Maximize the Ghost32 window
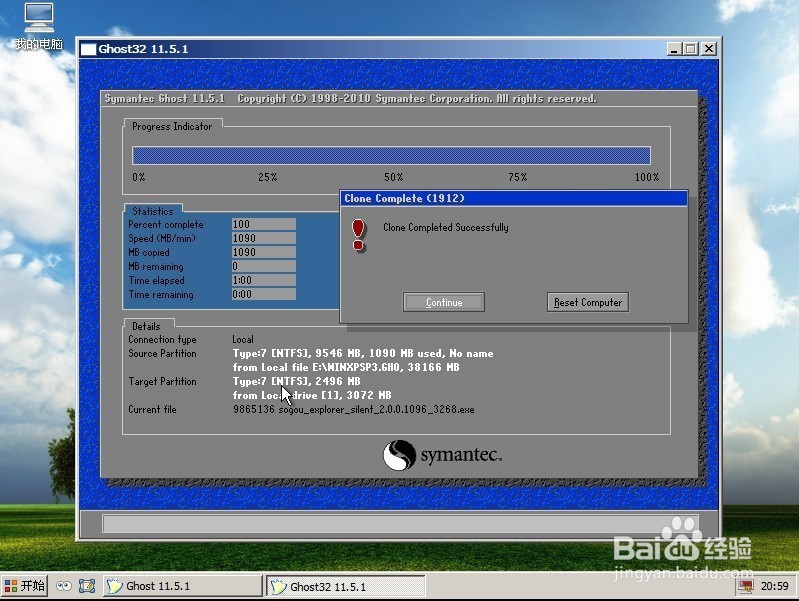The image size is (799, 601). (x=691, y=49)
